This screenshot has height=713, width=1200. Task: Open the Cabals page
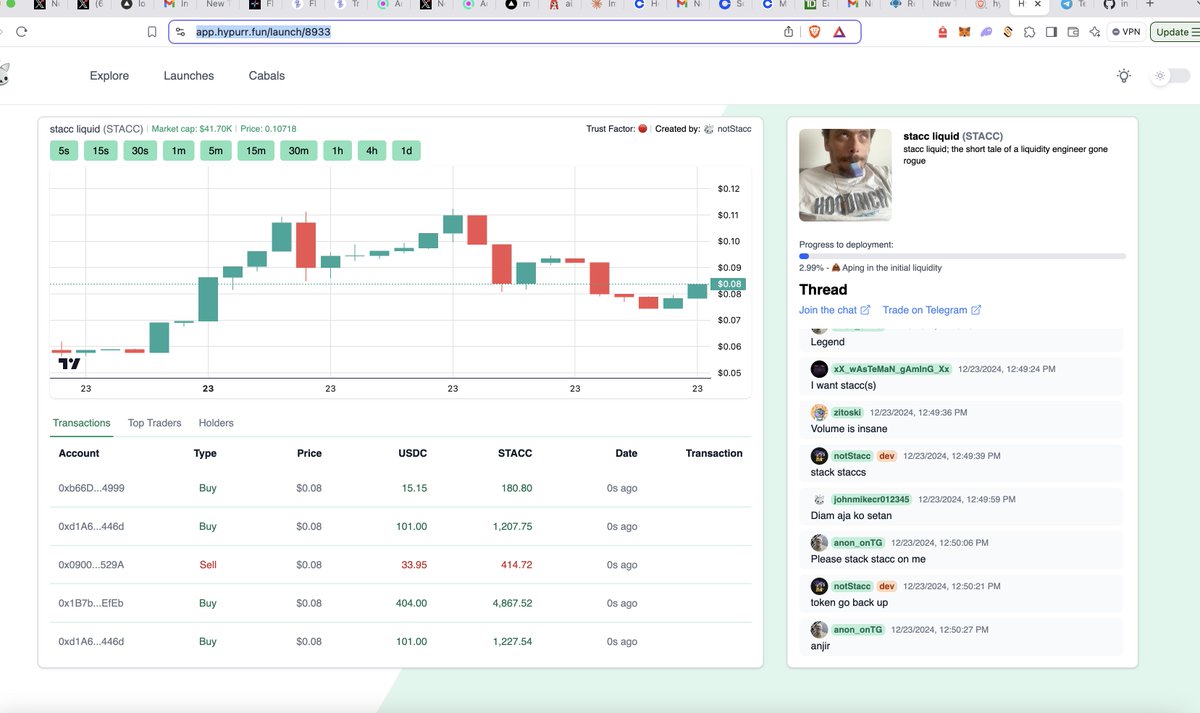267,76
